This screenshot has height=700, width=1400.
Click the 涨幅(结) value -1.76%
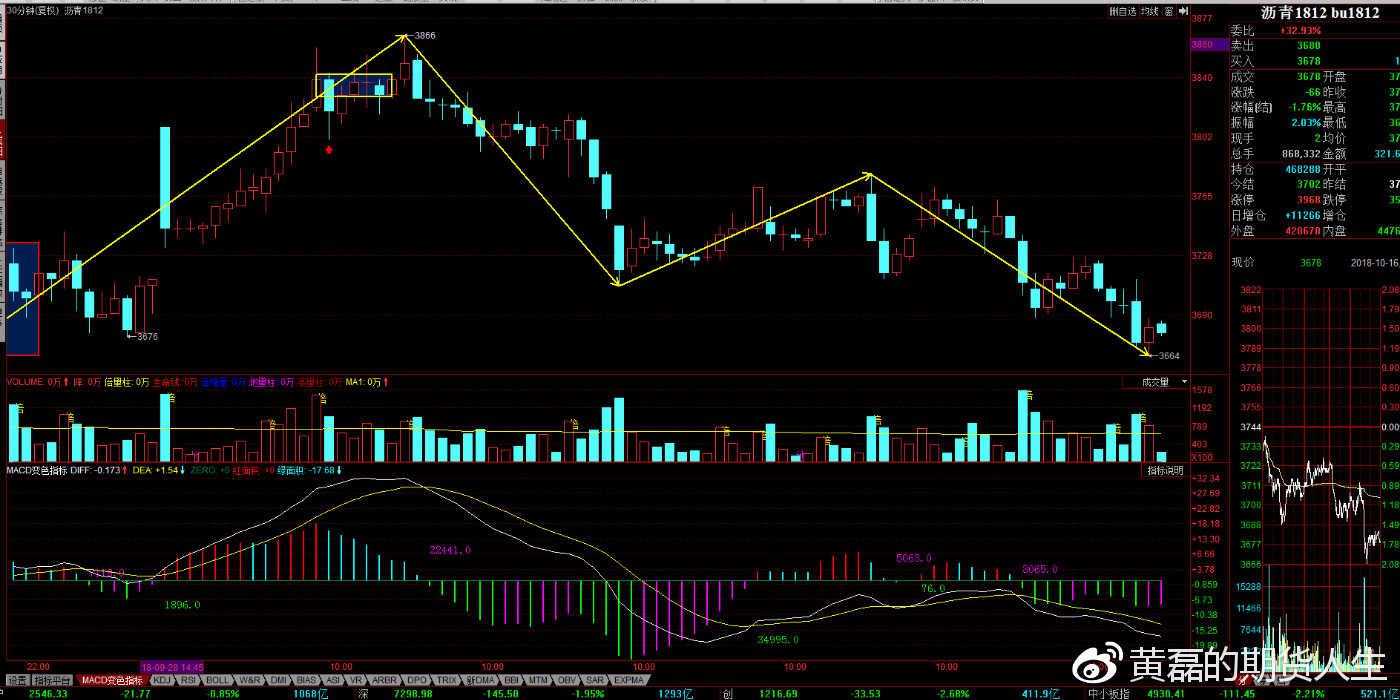click(x=1304, y=107)
